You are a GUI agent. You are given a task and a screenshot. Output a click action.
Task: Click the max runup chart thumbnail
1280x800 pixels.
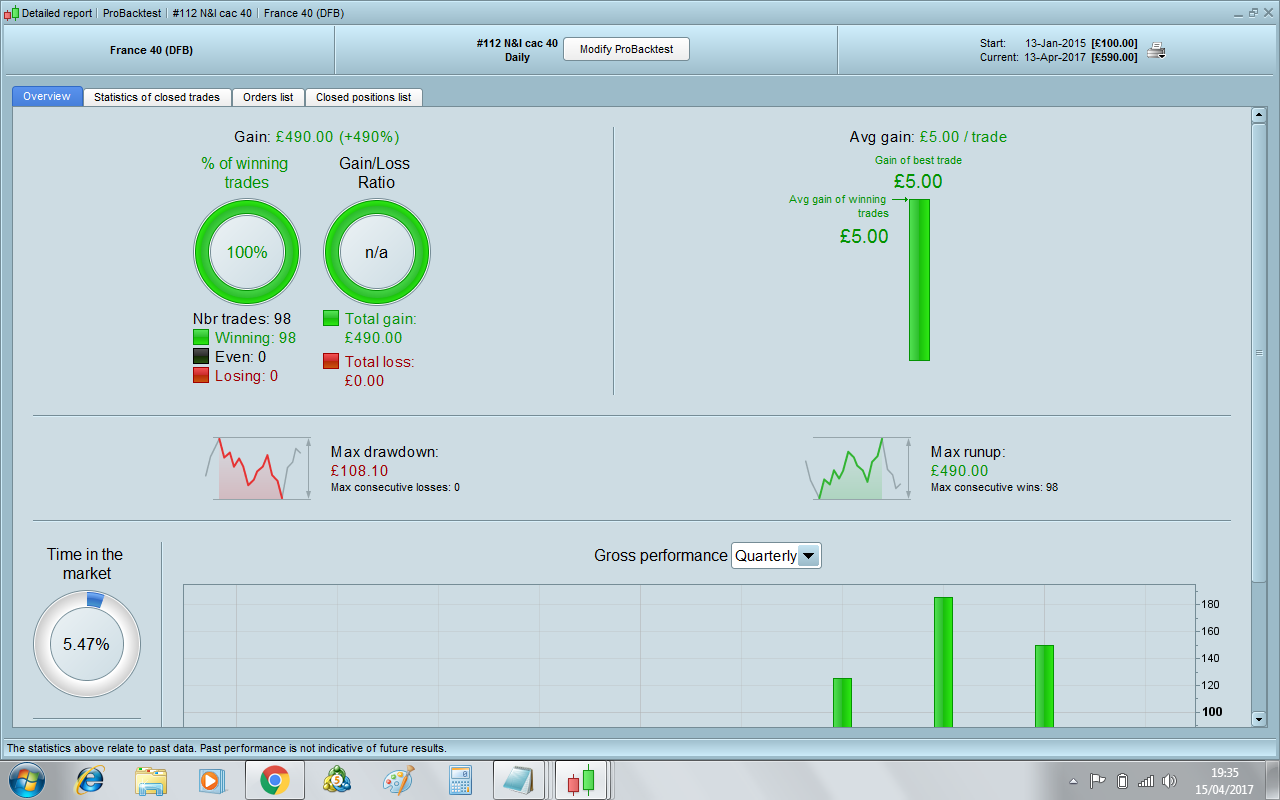pos(860,468)
